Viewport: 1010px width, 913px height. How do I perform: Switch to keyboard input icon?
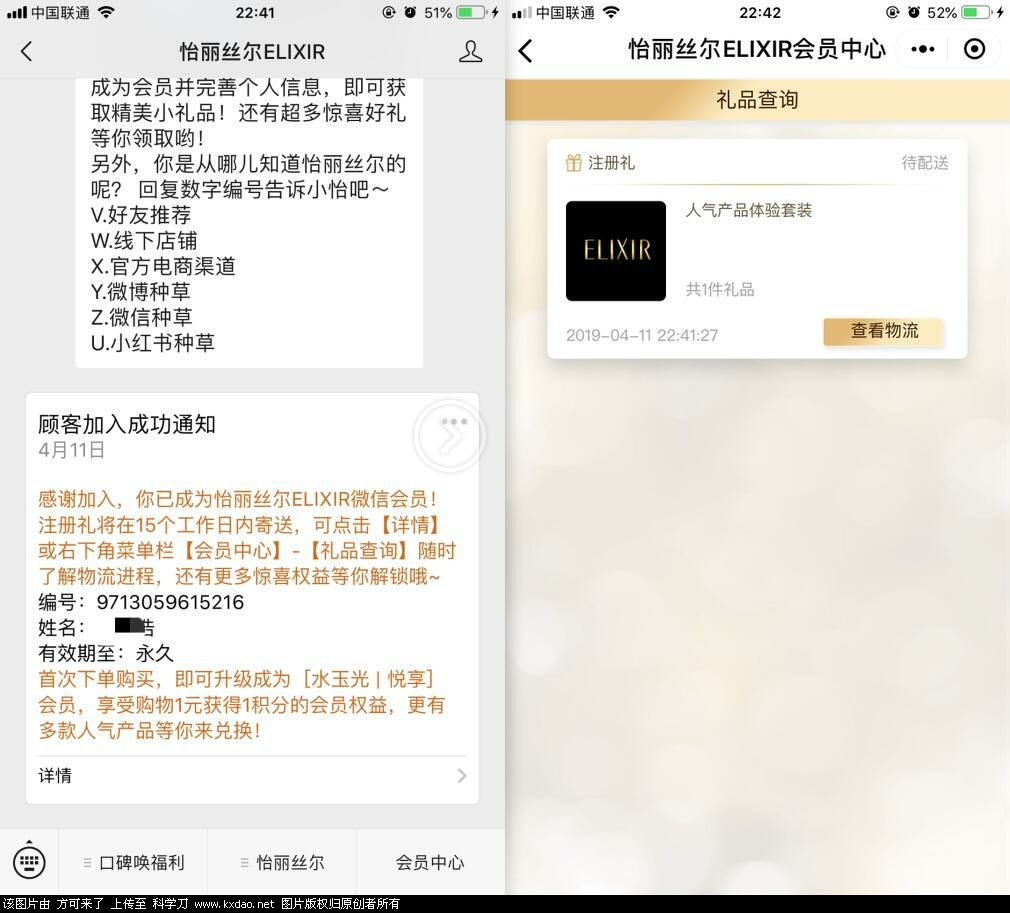point(30,861)
